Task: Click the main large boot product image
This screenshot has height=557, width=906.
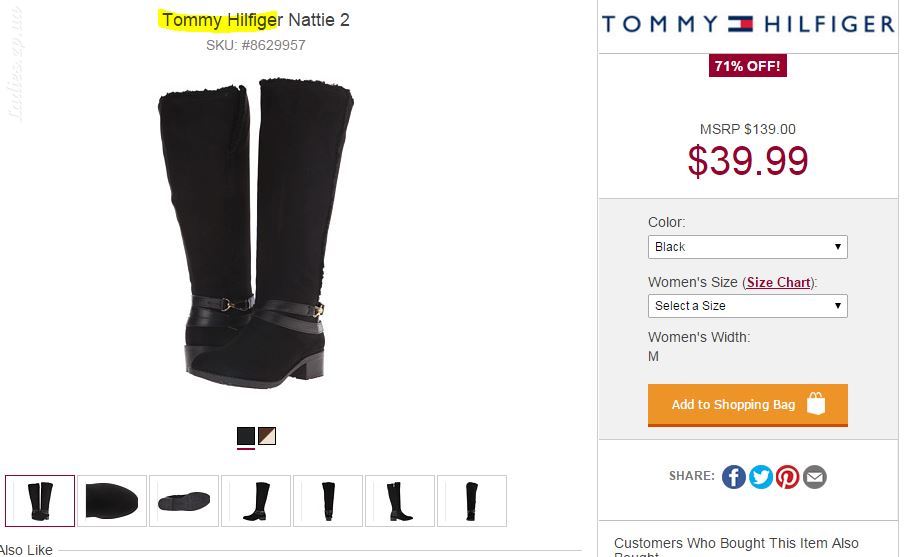Action: click(255, 233)
